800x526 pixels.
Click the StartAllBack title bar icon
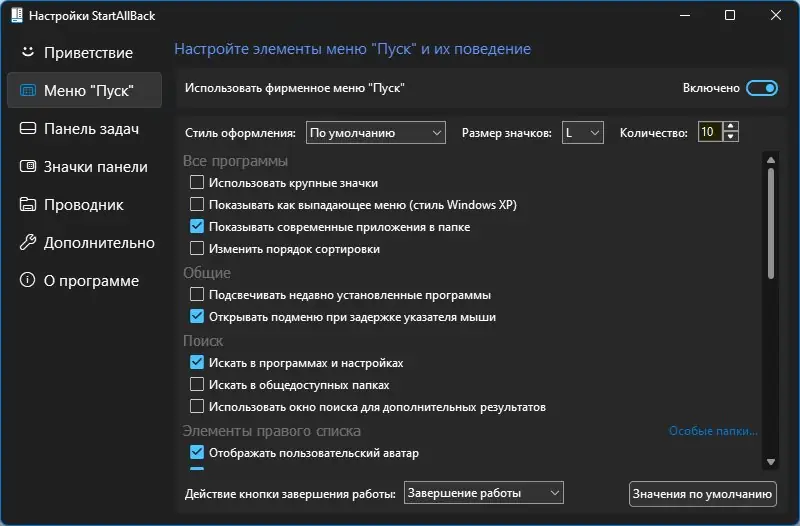coord(16,16)
